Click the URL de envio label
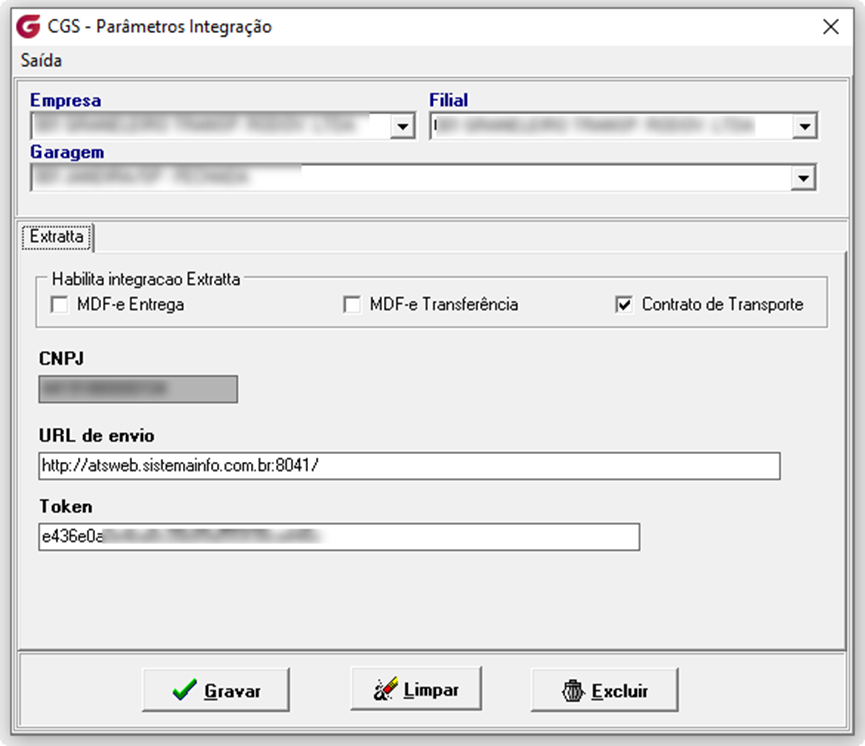This screenshot has height=746, width=865. 97,436
